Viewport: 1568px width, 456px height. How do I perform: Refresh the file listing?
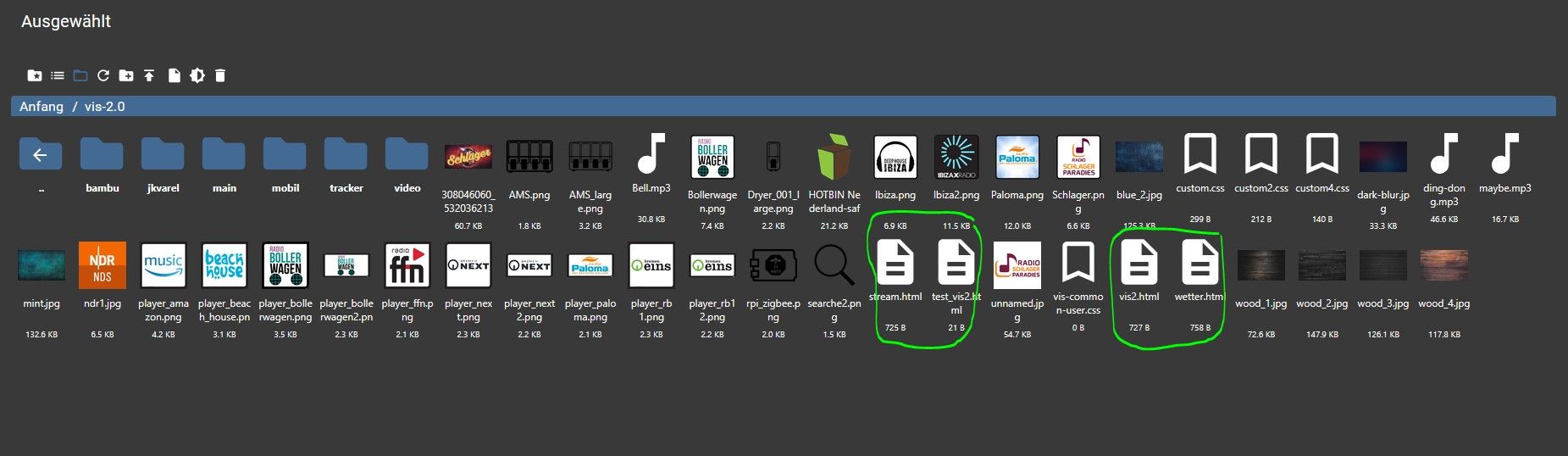pos(103,75)
